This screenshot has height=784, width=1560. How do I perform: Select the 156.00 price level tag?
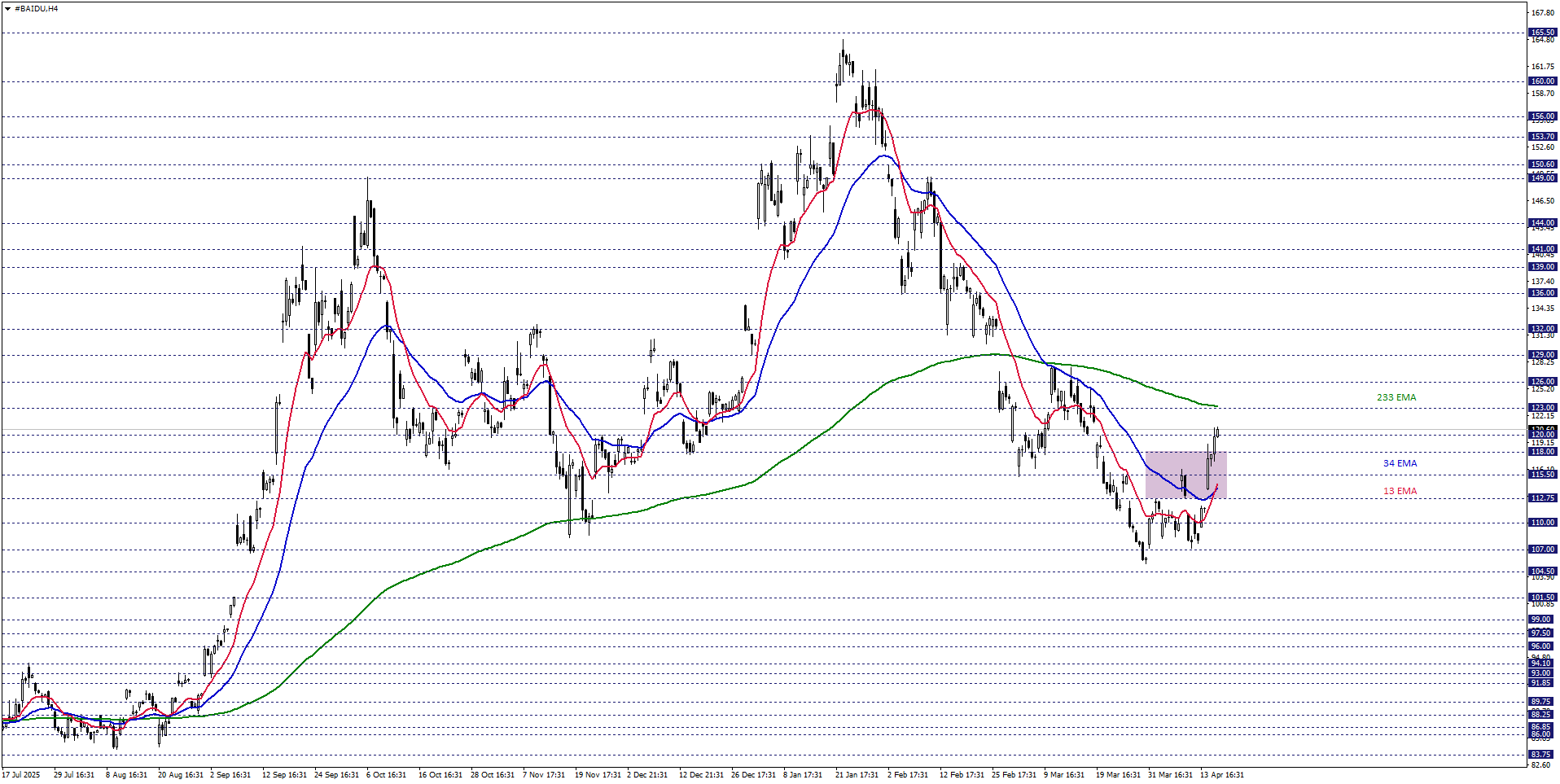1542,116
